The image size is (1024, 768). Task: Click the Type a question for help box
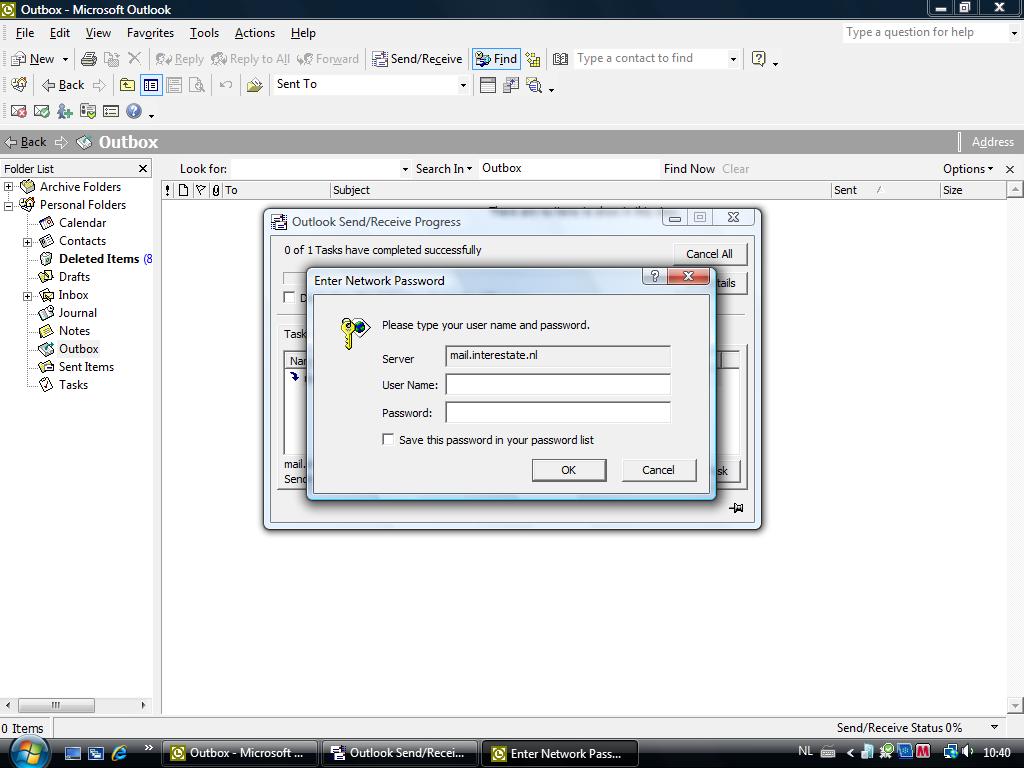tap(924, 33)
